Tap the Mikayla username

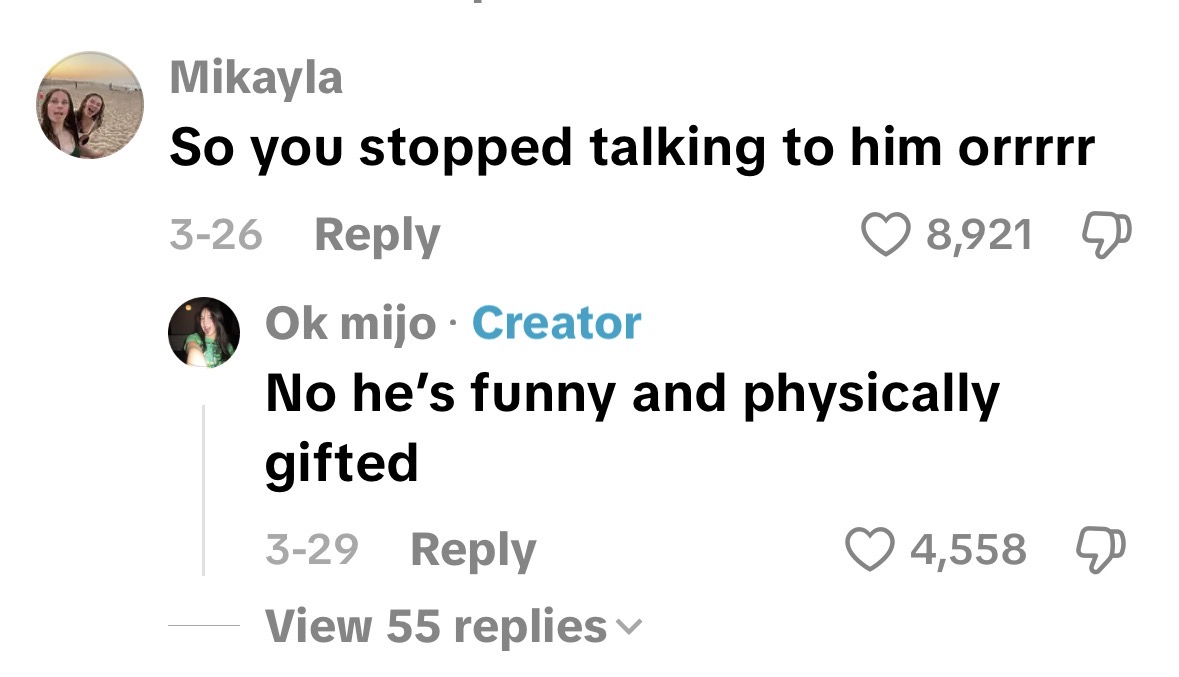[256, 77]
